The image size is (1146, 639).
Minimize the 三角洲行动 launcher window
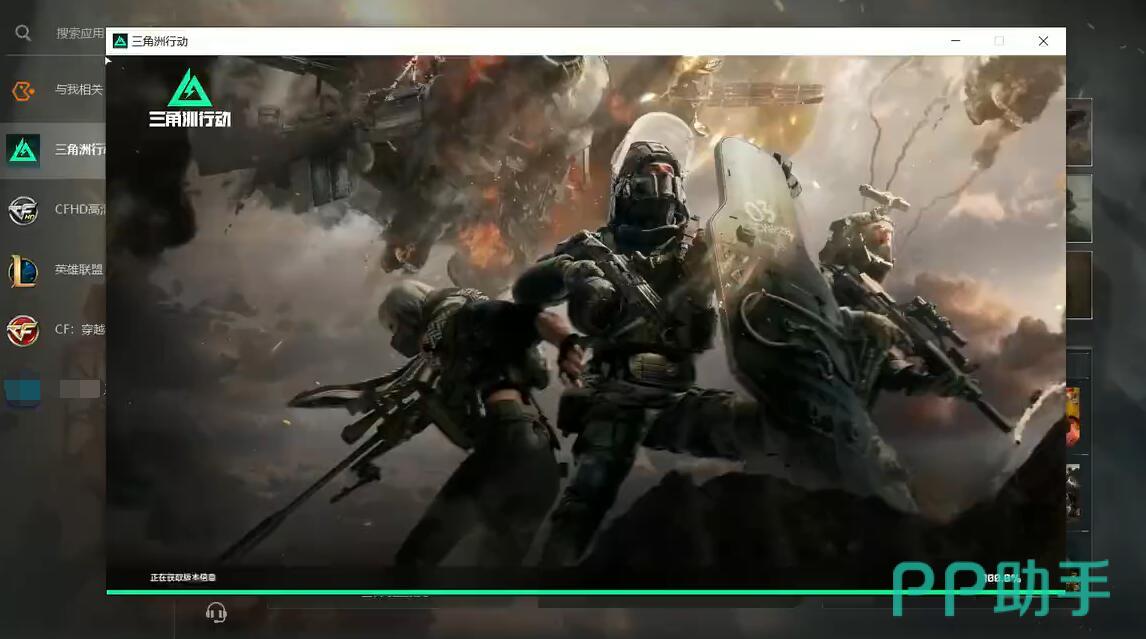coord(956,41)
